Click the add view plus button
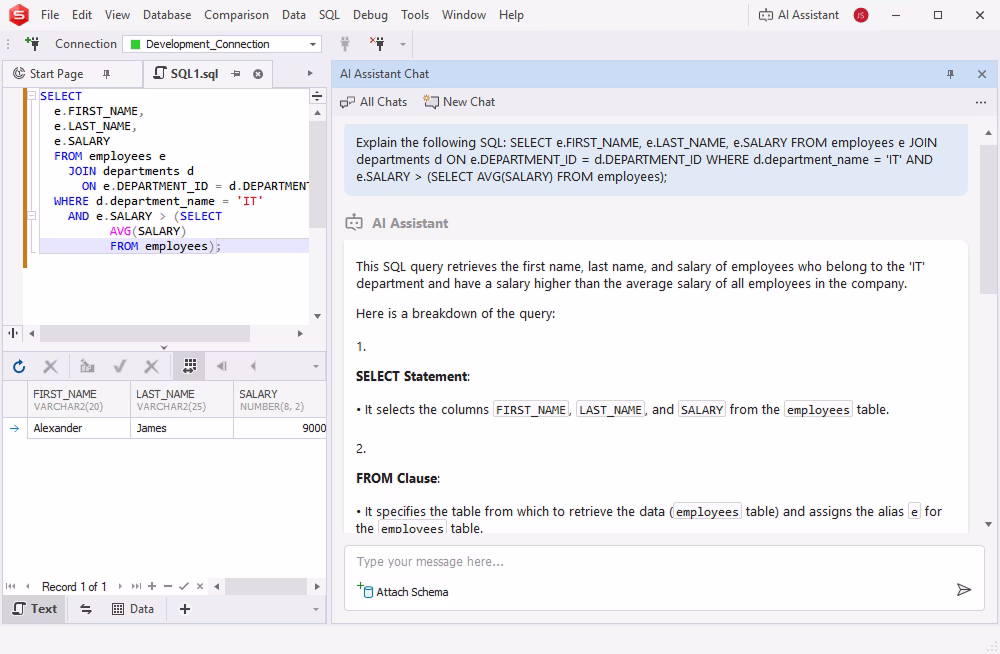 185,609
